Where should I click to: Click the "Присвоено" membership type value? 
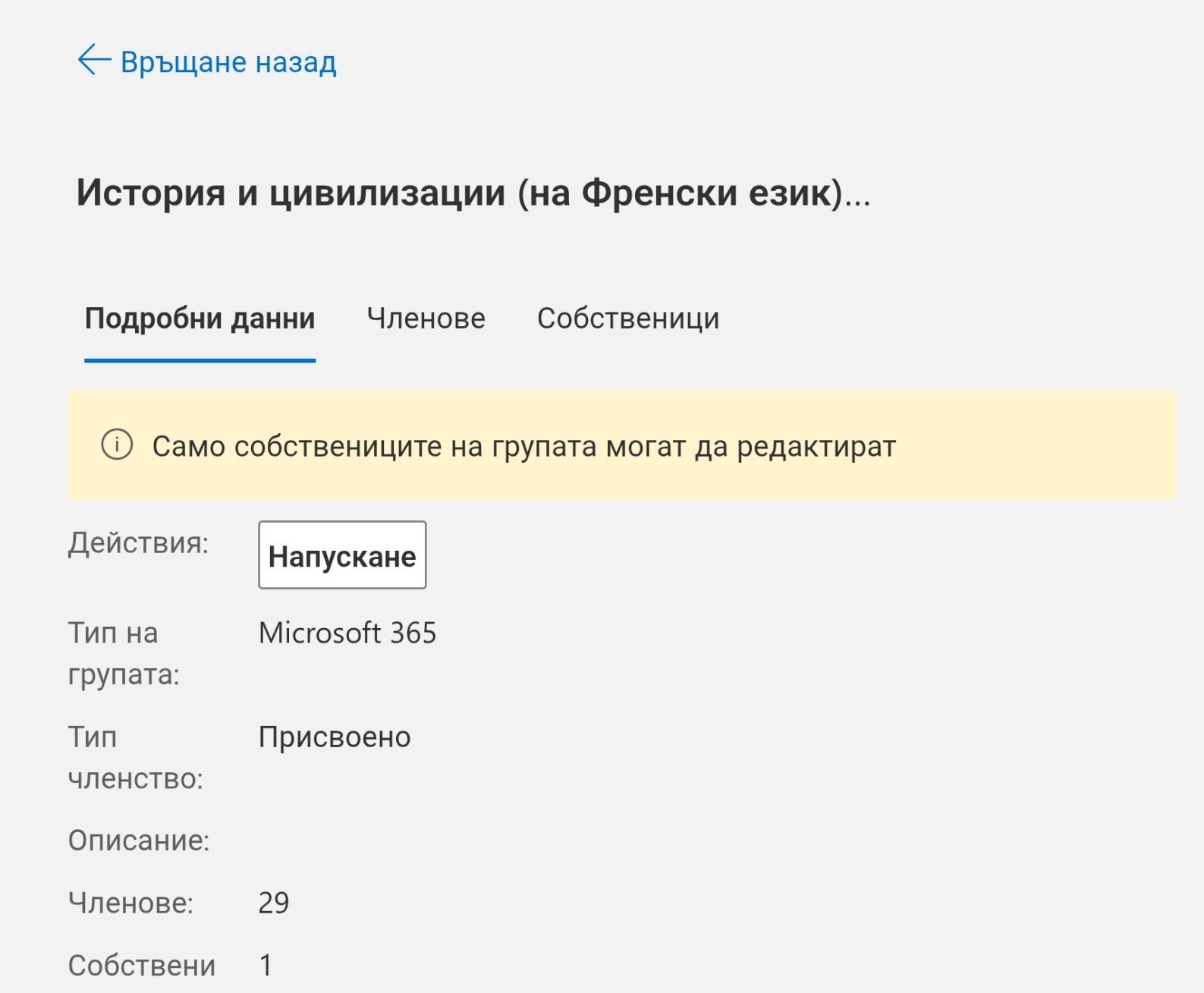335,737
